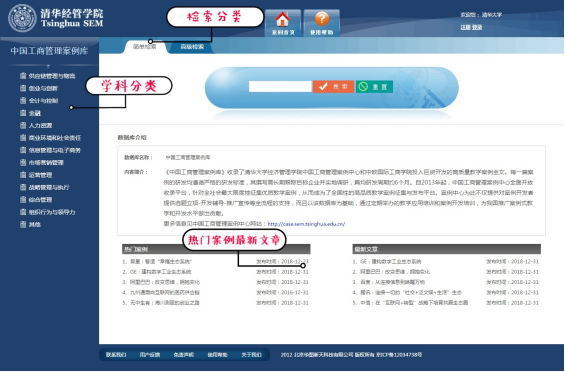Click the icon beside 市场营销管理
The image size is (565, 372).
(x=23, y=162)
